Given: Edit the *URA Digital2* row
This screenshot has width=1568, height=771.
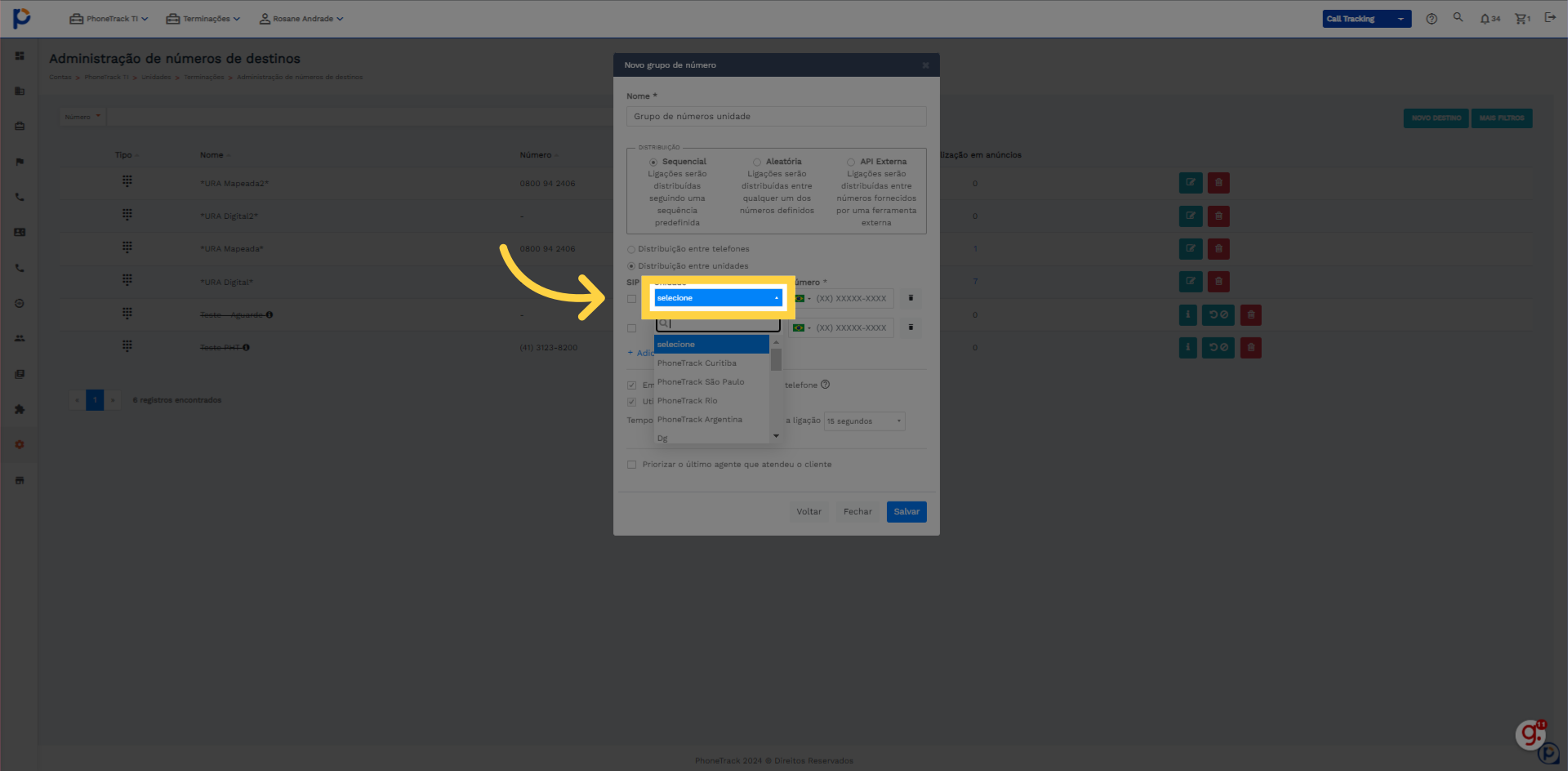Looking at the screenshot, I should click(1191, 216).
